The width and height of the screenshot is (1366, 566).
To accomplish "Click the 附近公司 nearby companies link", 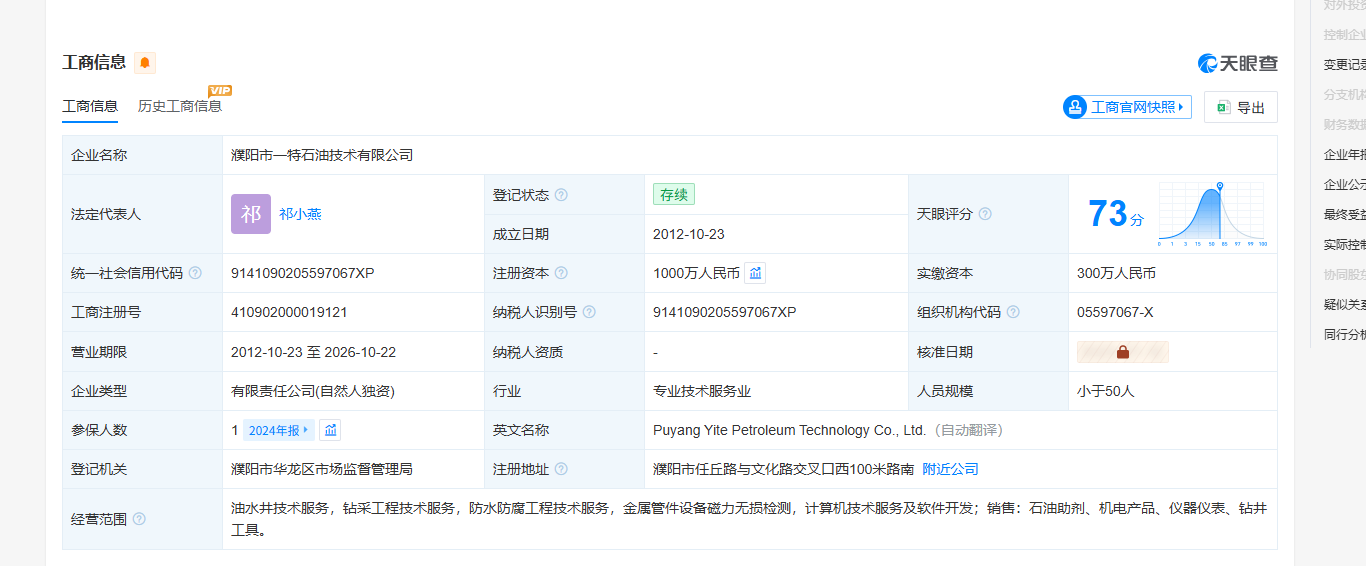I will pos(950,469).
